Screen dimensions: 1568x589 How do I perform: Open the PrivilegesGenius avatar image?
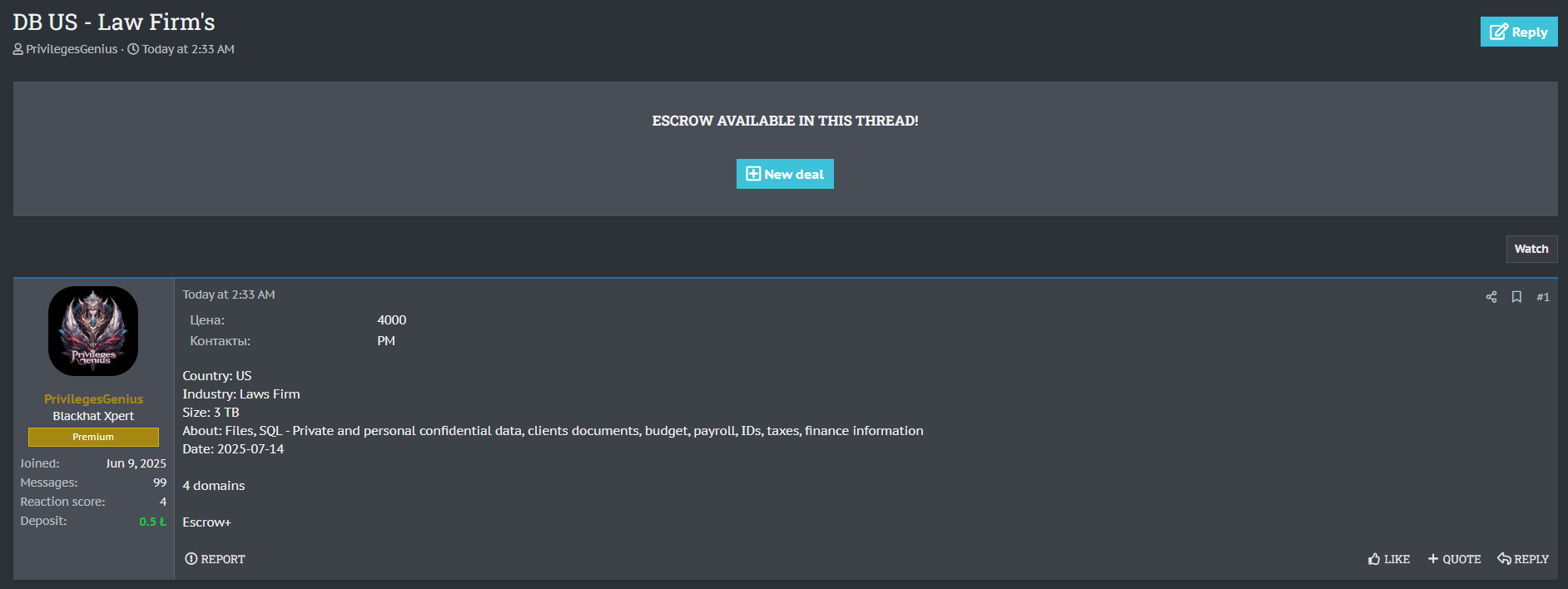pyautogui.click(x=93, y=331)
